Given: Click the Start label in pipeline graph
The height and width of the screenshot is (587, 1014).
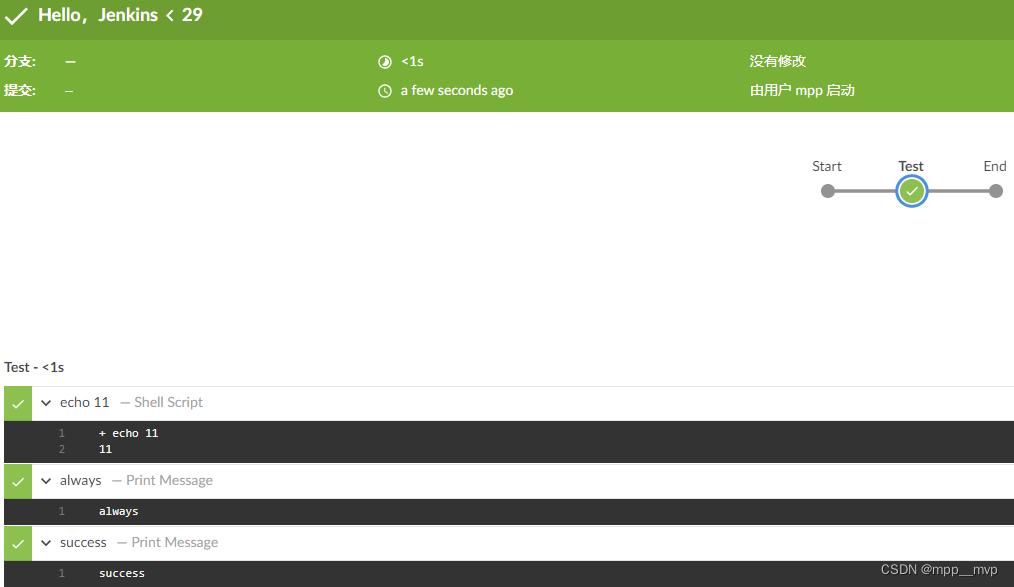Looking at the screenshot, I should (827, 166).
